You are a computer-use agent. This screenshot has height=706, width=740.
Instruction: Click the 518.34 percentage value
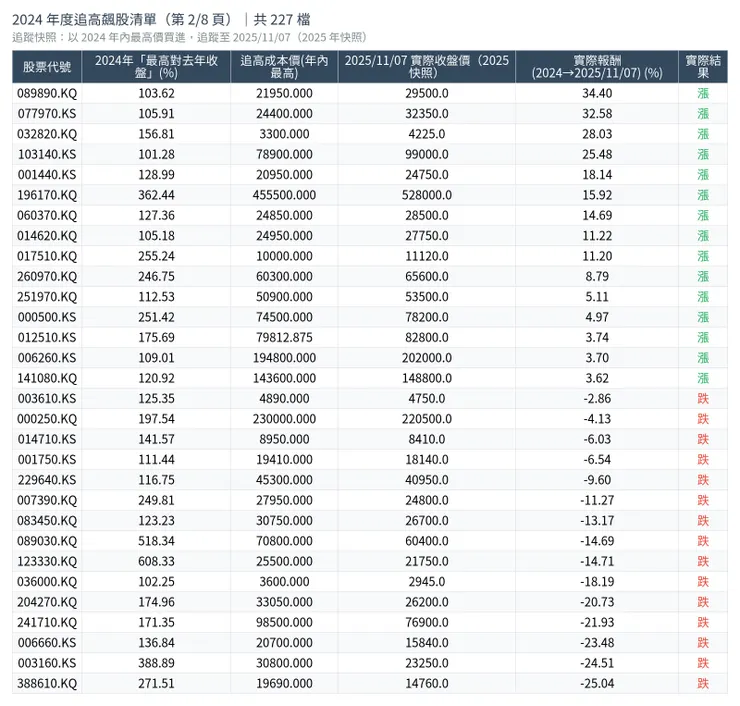(x=156, y=541)
